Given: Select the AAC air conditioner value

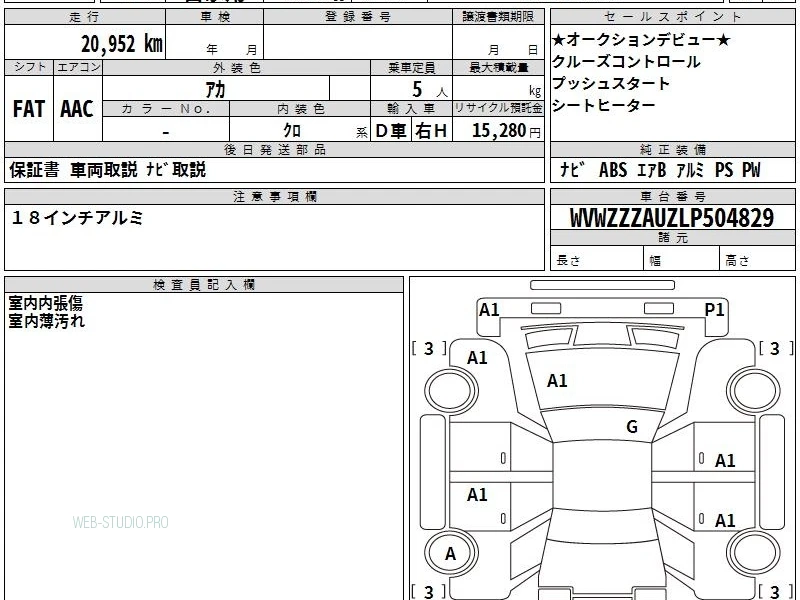Looking at the screenshot, I should (77, 109).
